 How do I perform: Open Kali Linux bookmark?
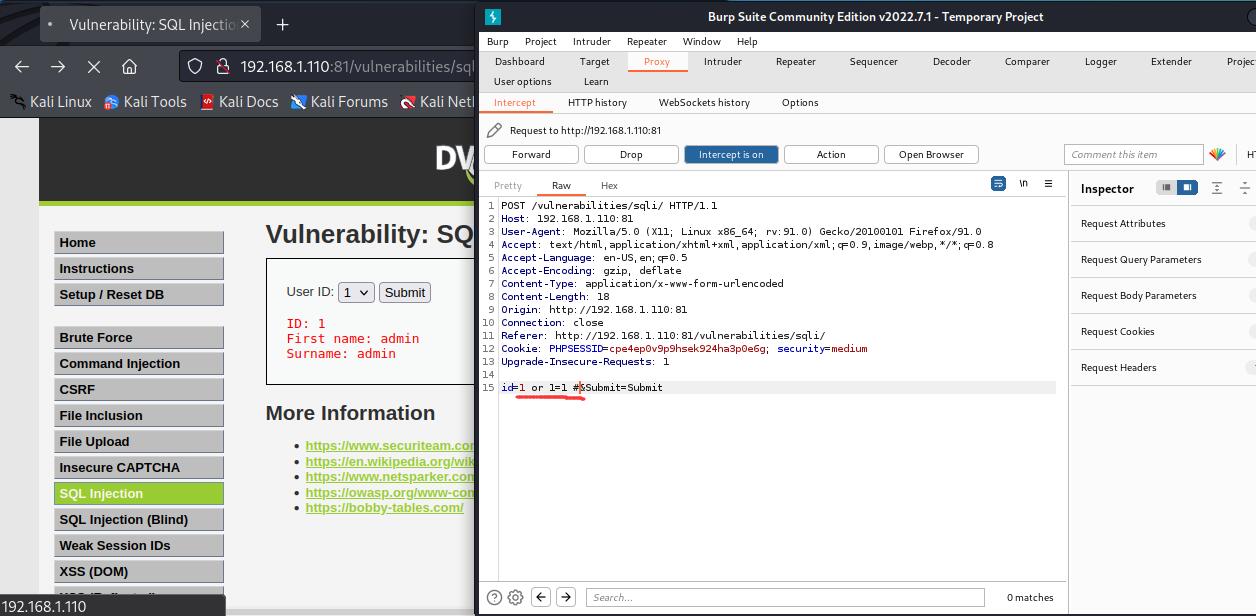(51, 101)
